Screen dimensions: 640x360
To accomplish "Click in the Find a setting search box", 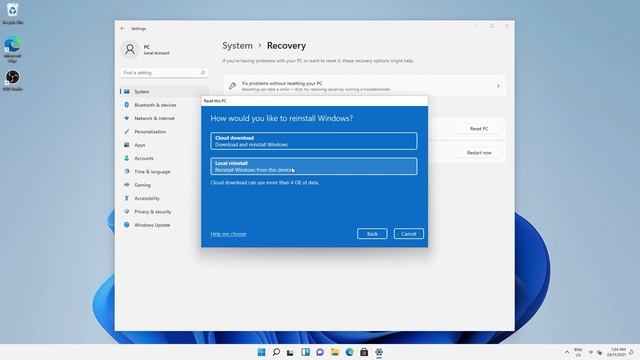I will (164, 73).
